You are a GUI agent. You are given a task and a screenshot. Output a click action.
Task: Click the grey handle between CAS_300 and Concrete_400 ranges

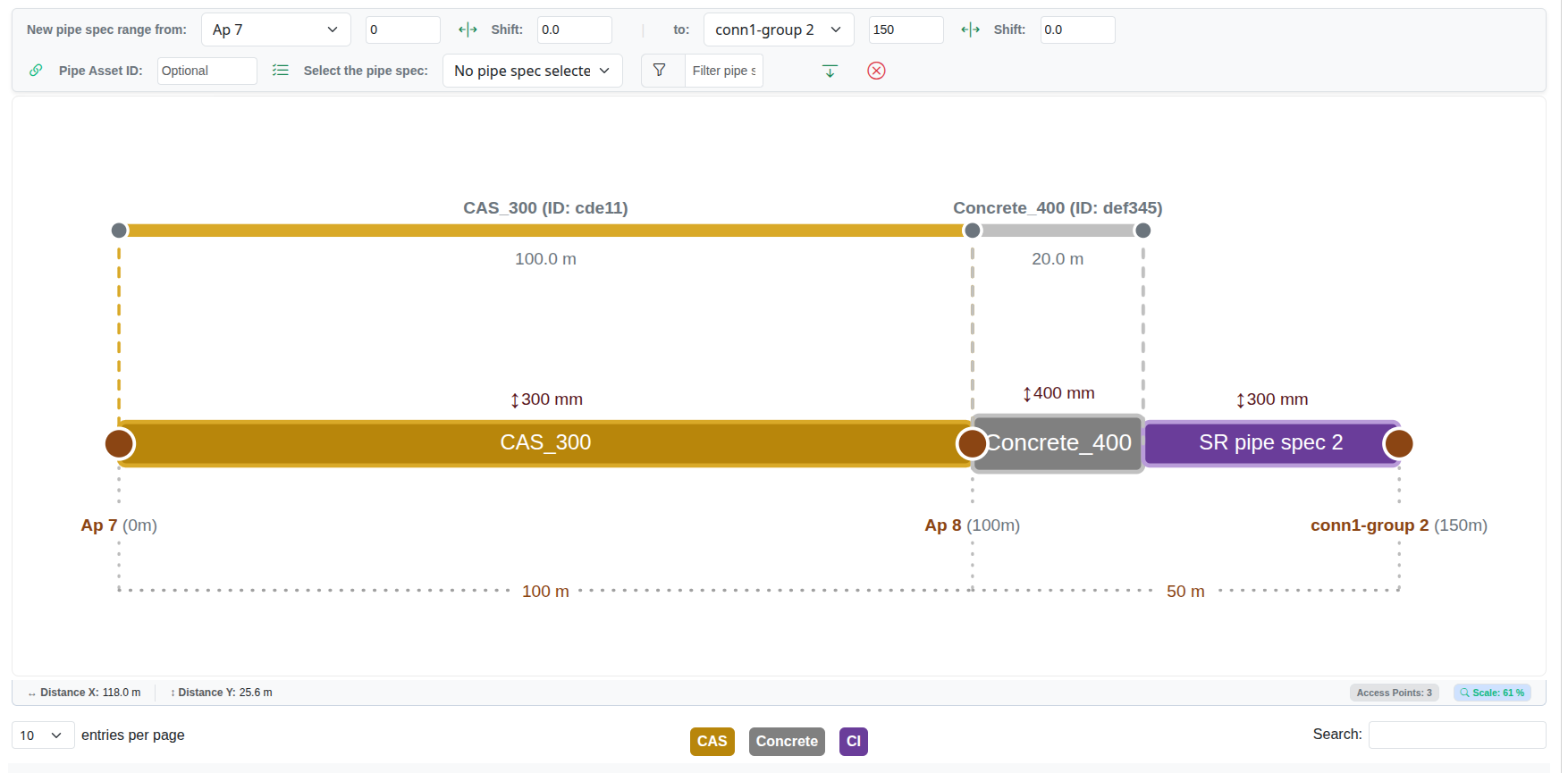coord(973,231)
